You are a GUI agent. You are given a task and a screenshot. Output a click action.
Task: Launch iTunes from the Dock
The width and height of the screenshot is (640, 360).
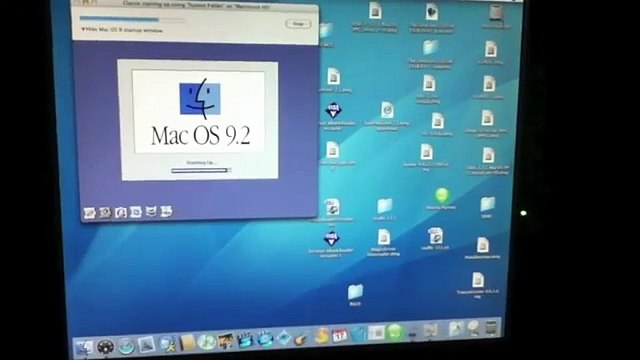point(206,341)
